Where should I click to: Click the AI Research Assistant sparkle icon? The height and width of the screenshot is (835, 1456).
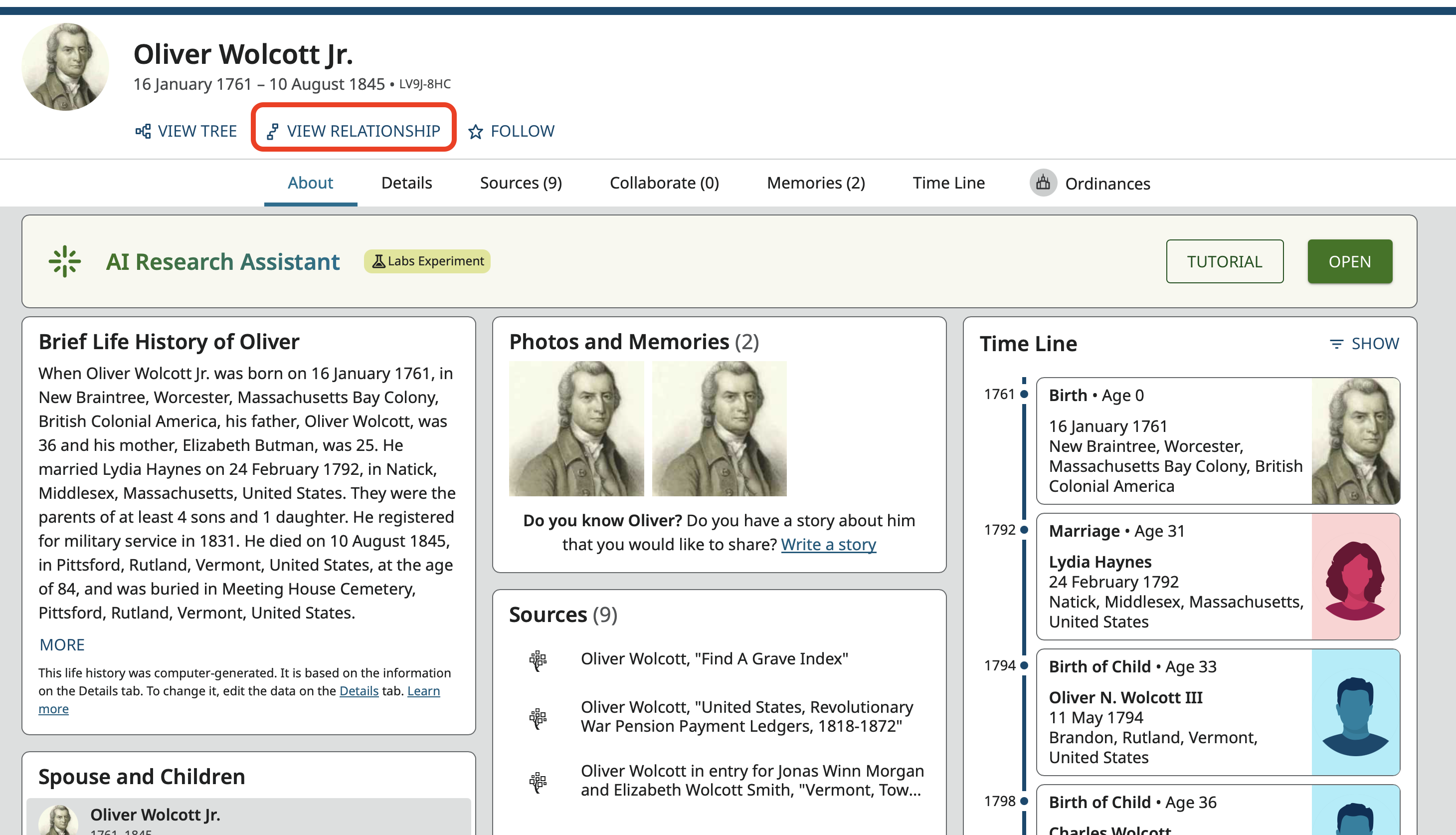[x=64, y=261]
